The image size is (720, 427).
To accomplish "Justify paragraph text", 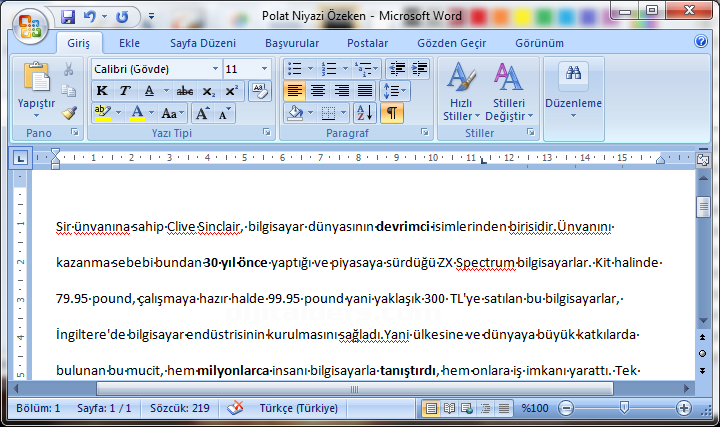I will pos(365,91).
